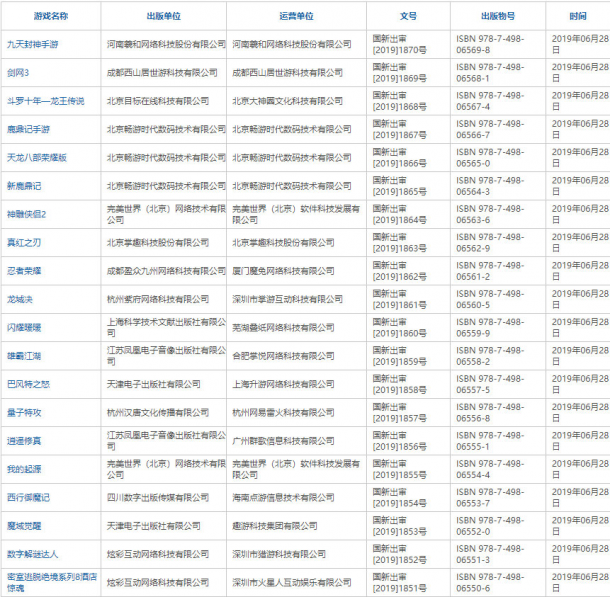610x597 pixels.
Task: Select operator 合肥掌悦网络科技有限公司
Action: (x=283, y=356)
